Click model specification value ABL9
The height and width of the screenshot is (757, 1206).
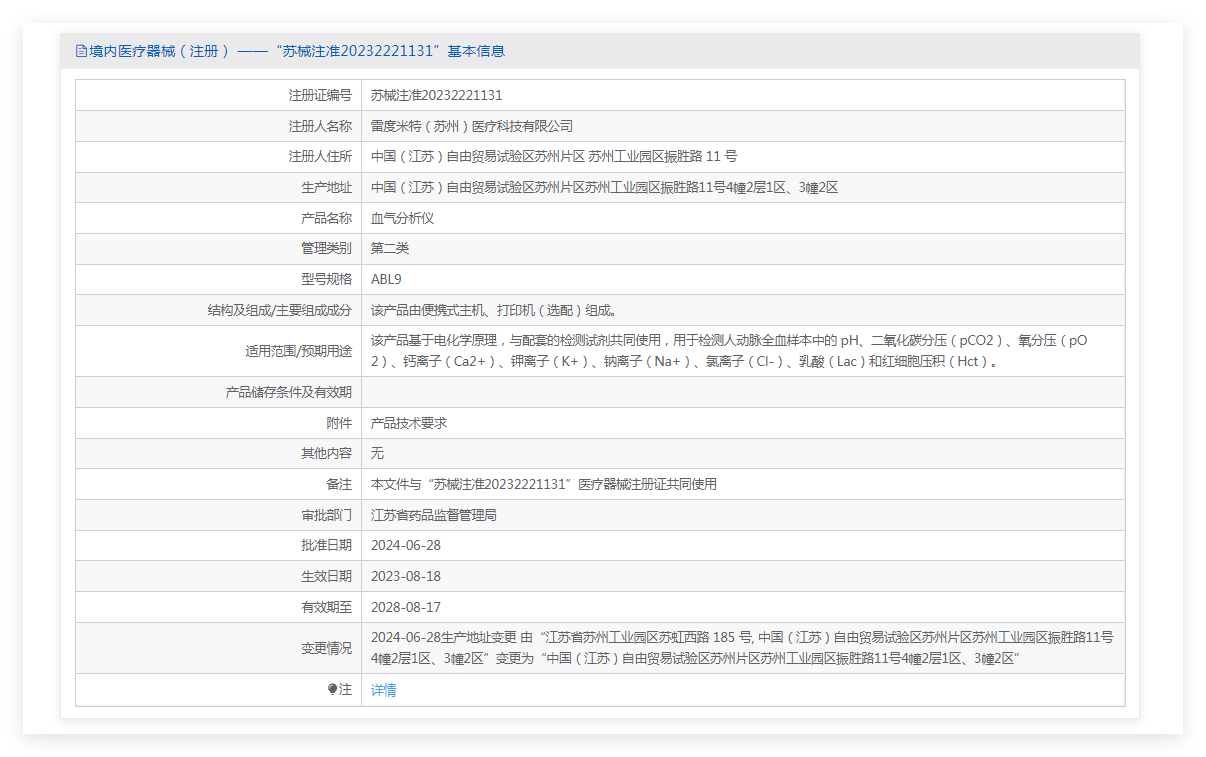tap(386, 280)
